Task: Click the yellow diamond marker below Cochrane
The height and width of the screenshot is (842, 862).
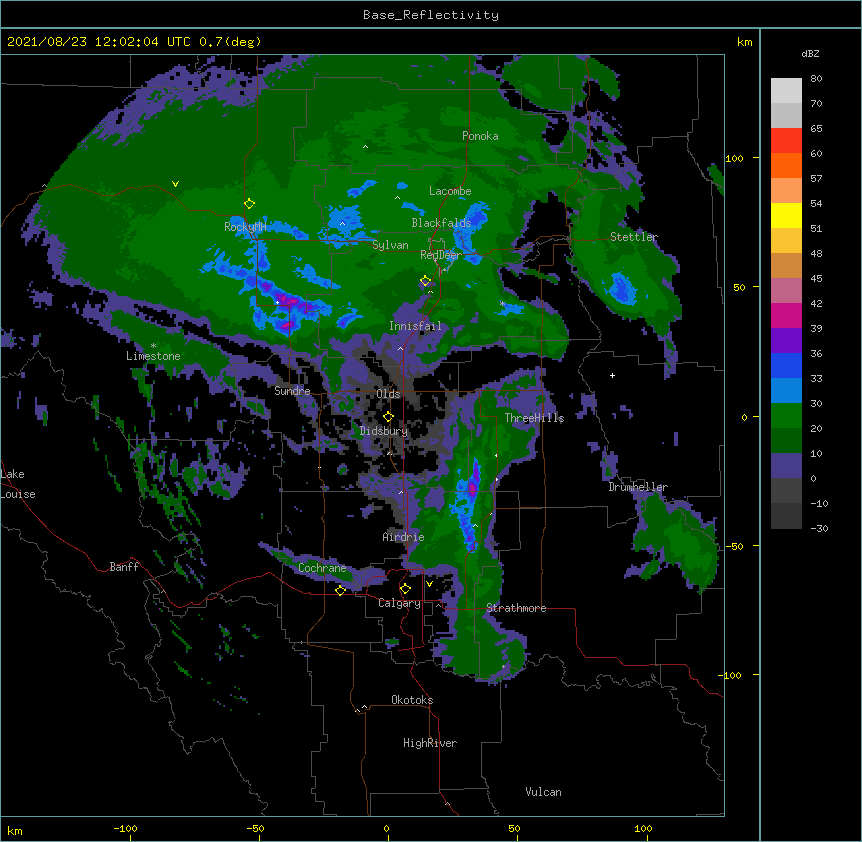Action: tap(340, 590)
